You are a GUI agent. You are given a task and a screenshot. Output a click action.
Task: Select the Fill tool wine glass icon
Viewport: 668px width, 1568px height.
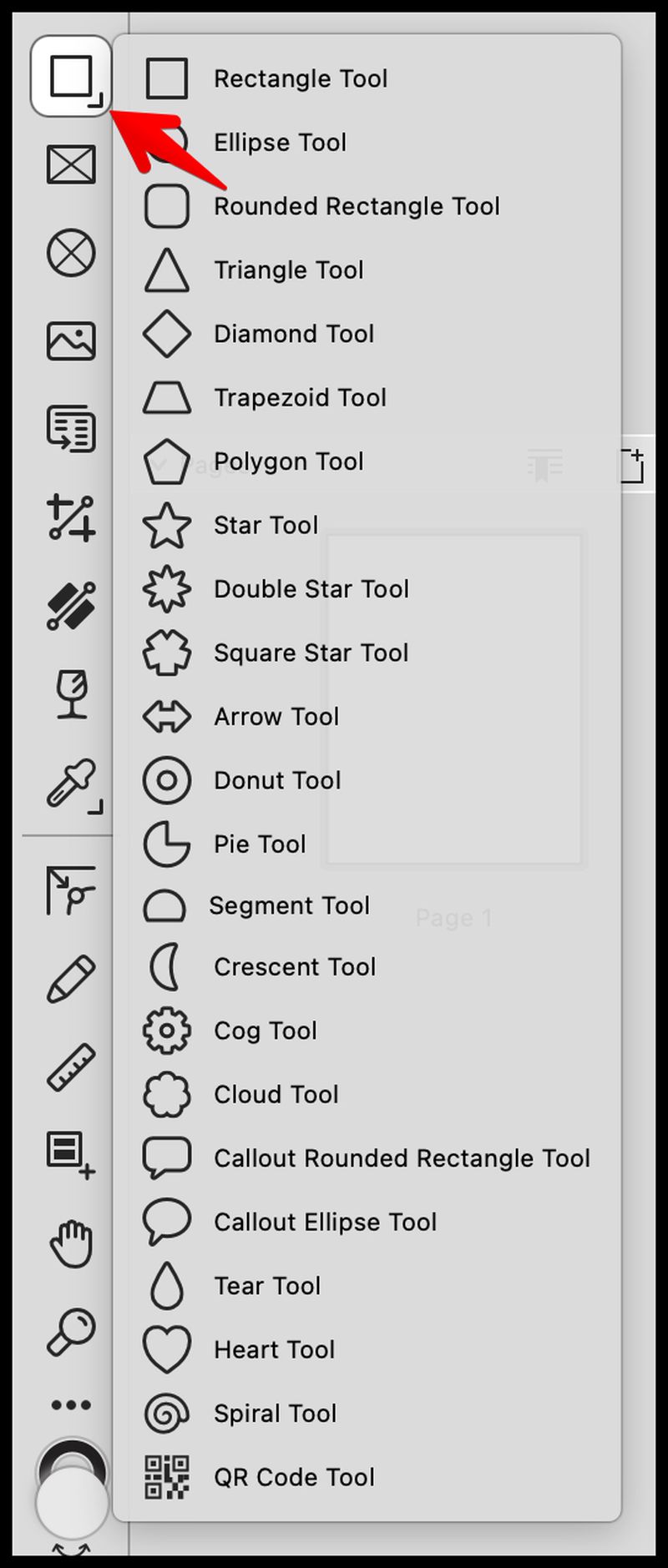[72, 693]
